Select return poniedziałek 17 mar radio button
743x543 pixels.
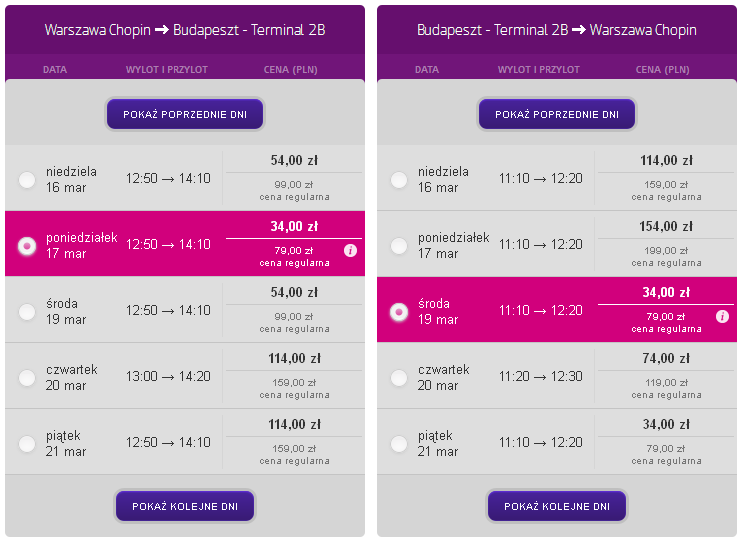399,245
